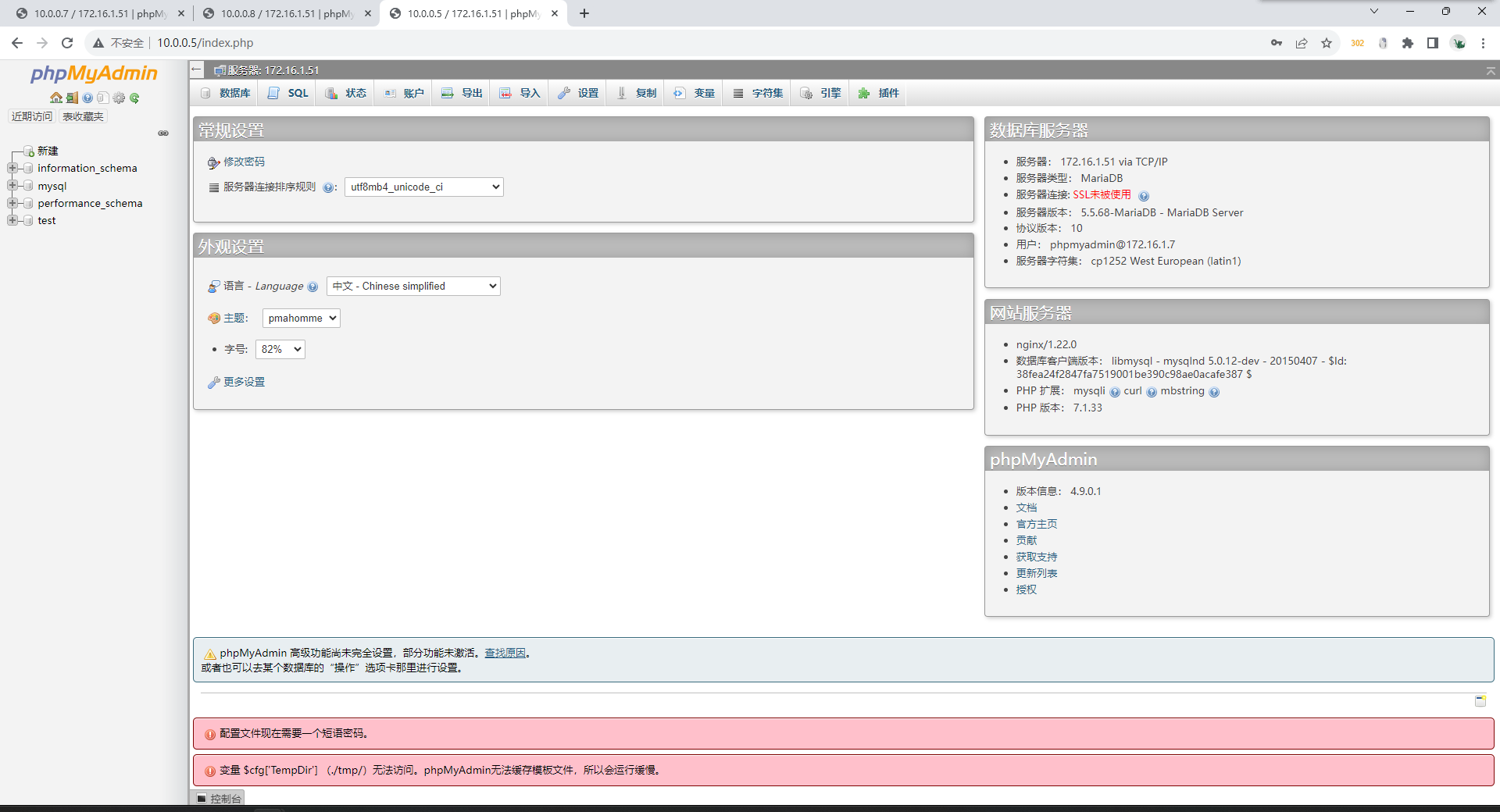Image resolution: width=1500 pixels, height=812 pixels.
Task: Open a new browser tab with plus button
Action: point(584,13)
